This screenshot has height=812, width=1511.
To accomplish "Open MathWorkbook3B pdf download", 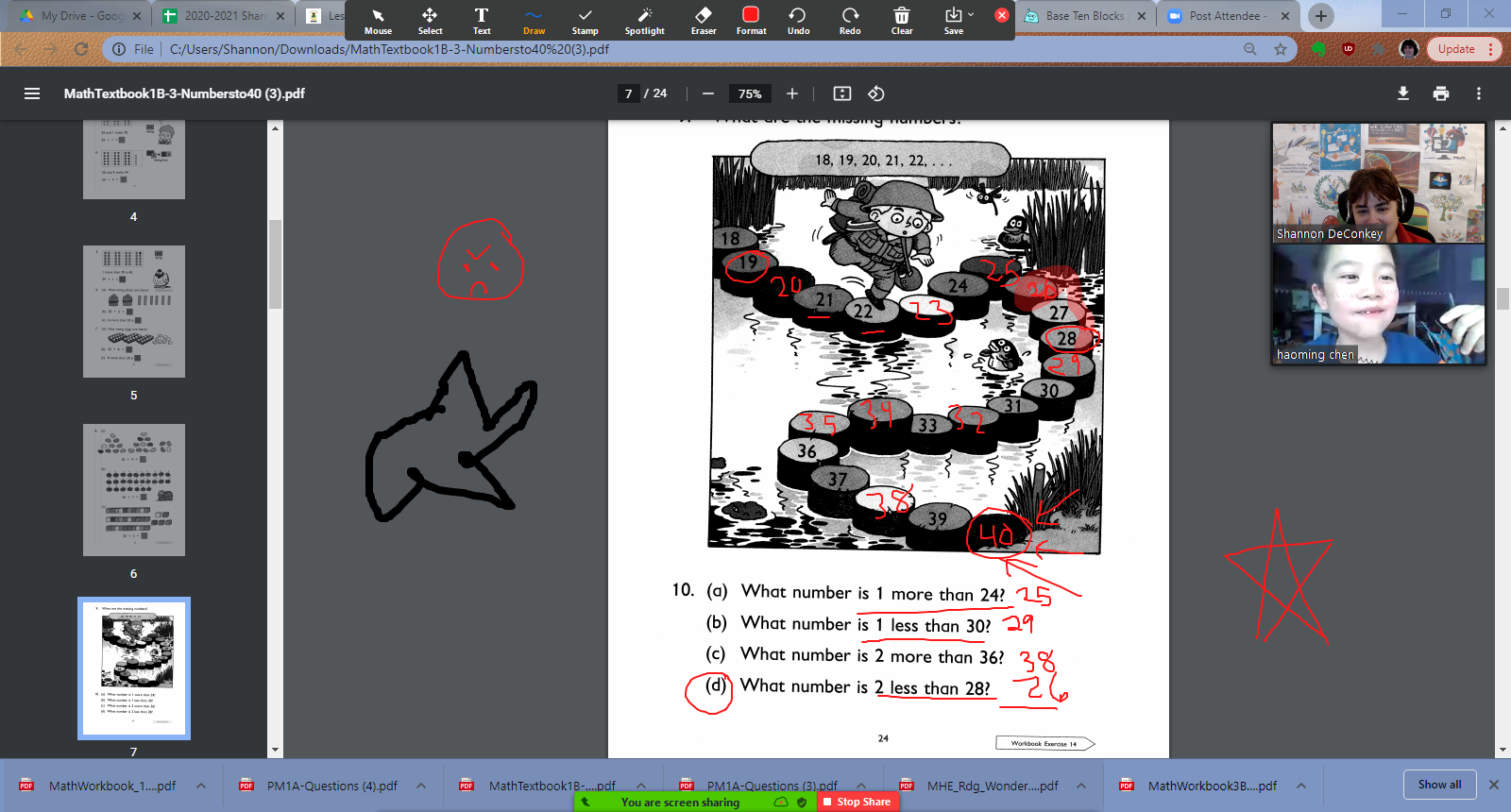I will click(x=1199, y=786).
